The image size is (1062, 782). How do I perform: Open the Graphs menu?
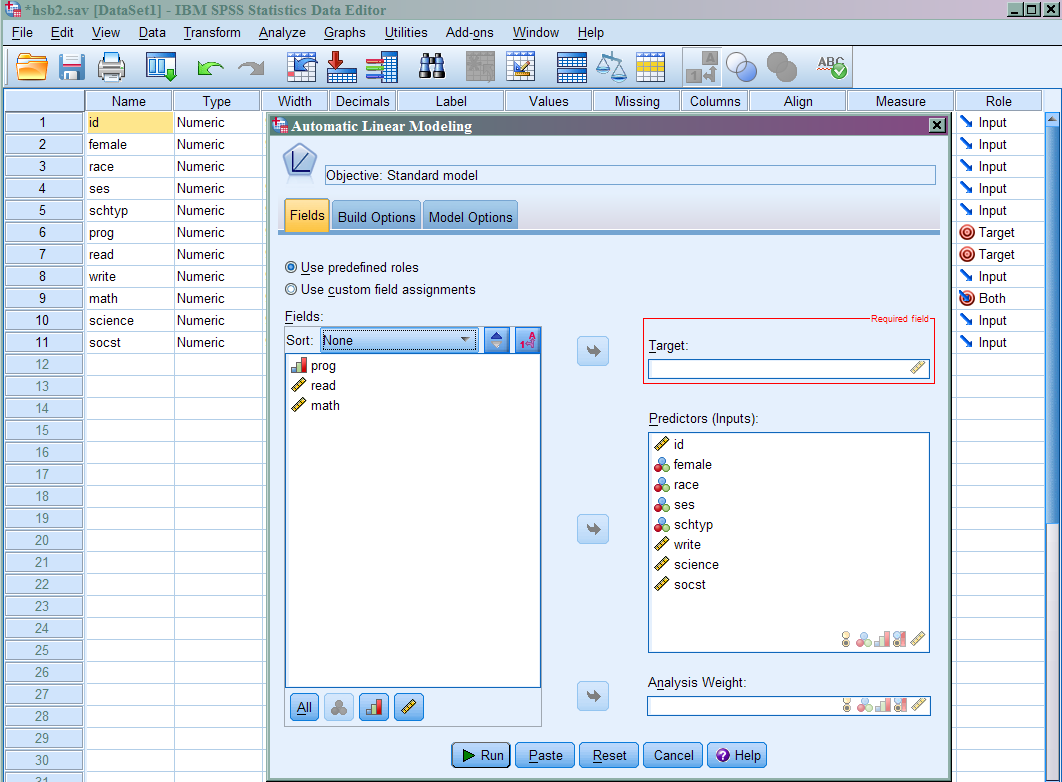pyautogui.click(x=345, y=32)
